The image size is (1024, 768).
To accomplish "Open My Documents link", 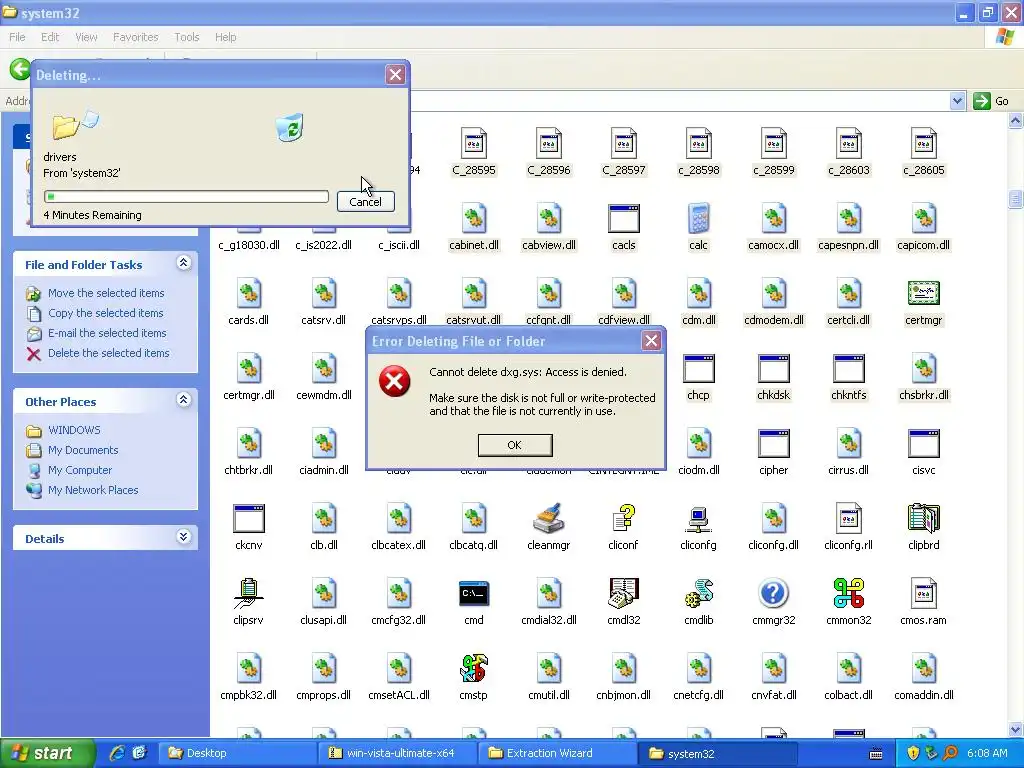I will (x=83, y=450).
